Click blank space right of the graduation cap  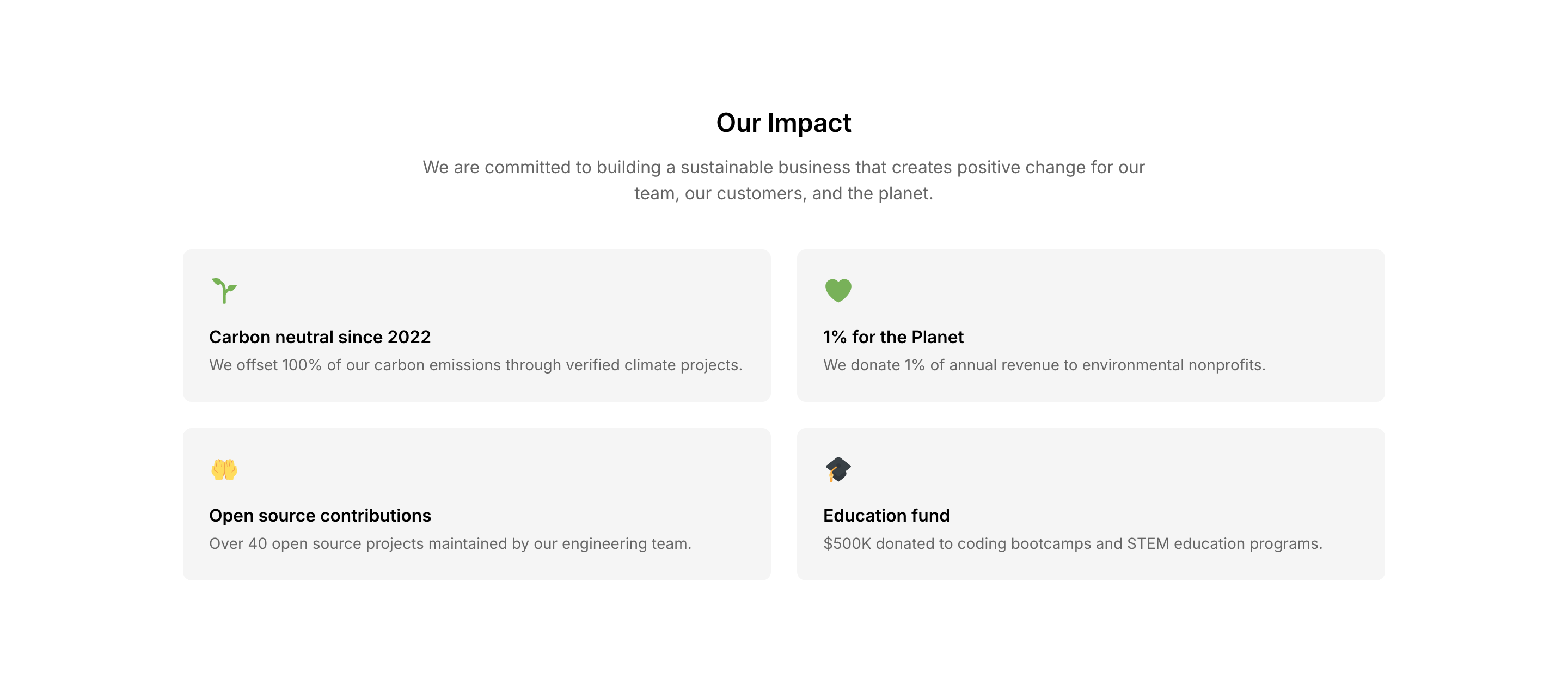pos(1095,469)
